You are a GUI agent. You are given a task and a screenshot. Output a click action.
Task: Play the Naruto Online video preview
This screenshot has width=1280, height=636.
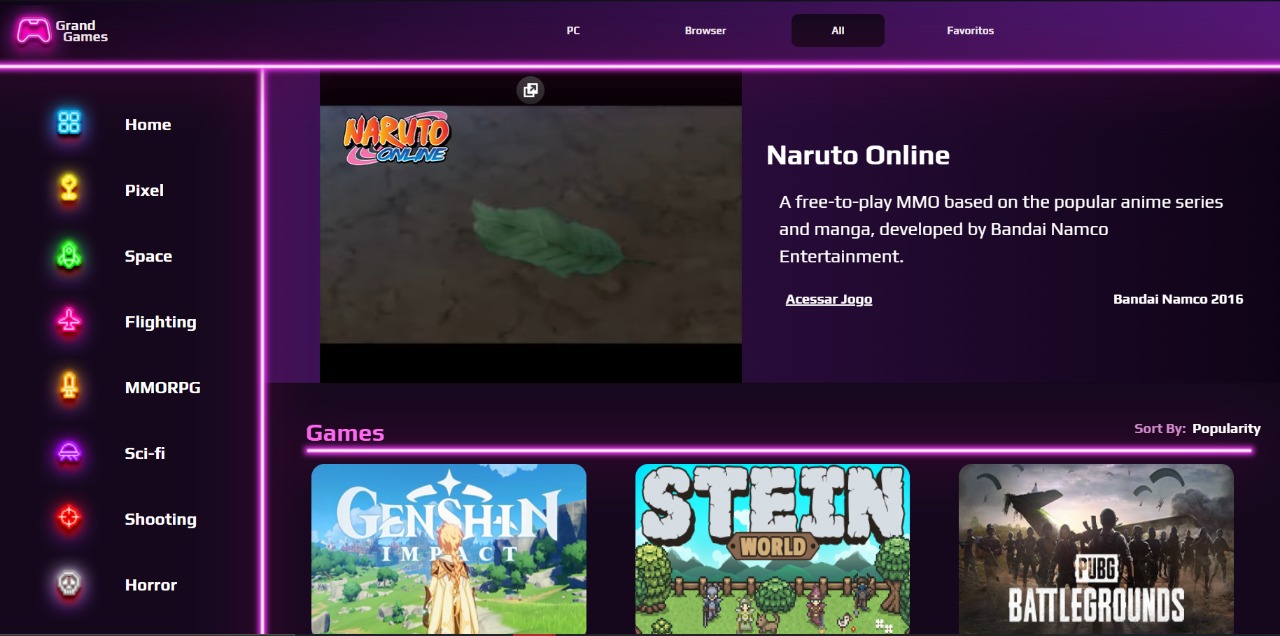pos(531,226)
